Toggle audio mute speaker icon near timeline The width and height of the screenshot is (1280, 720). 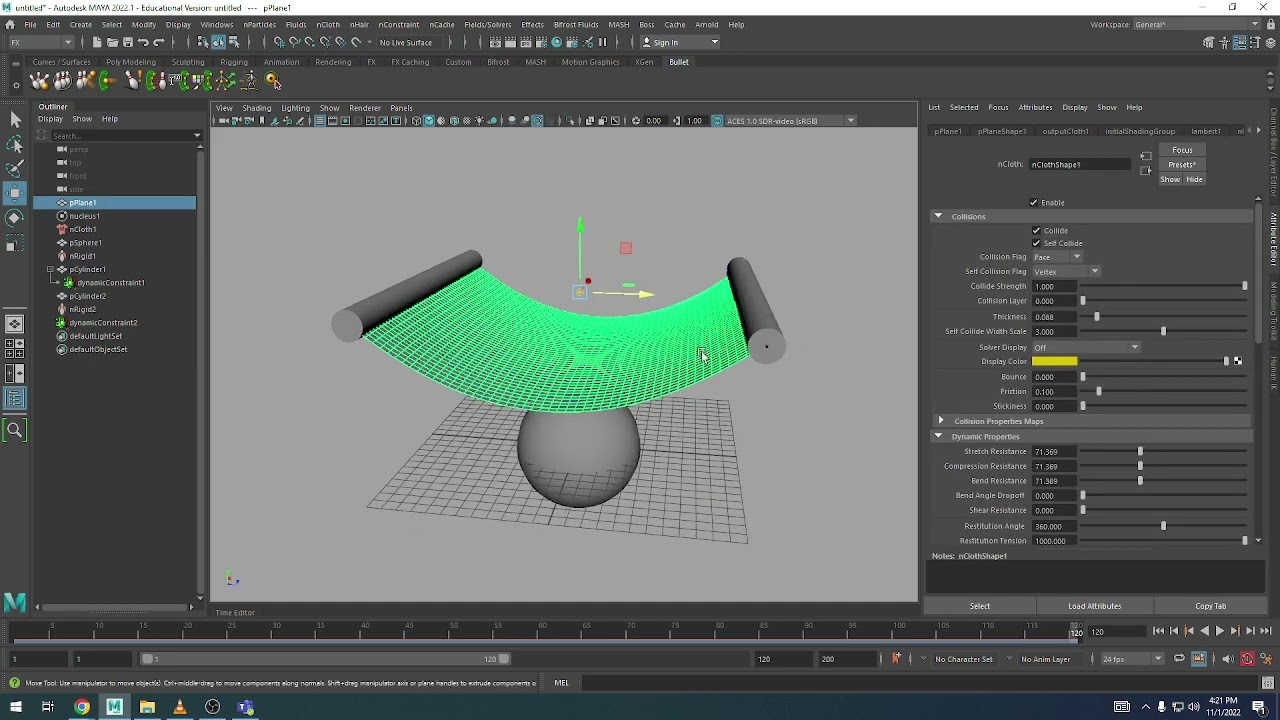click(1227, 659)
